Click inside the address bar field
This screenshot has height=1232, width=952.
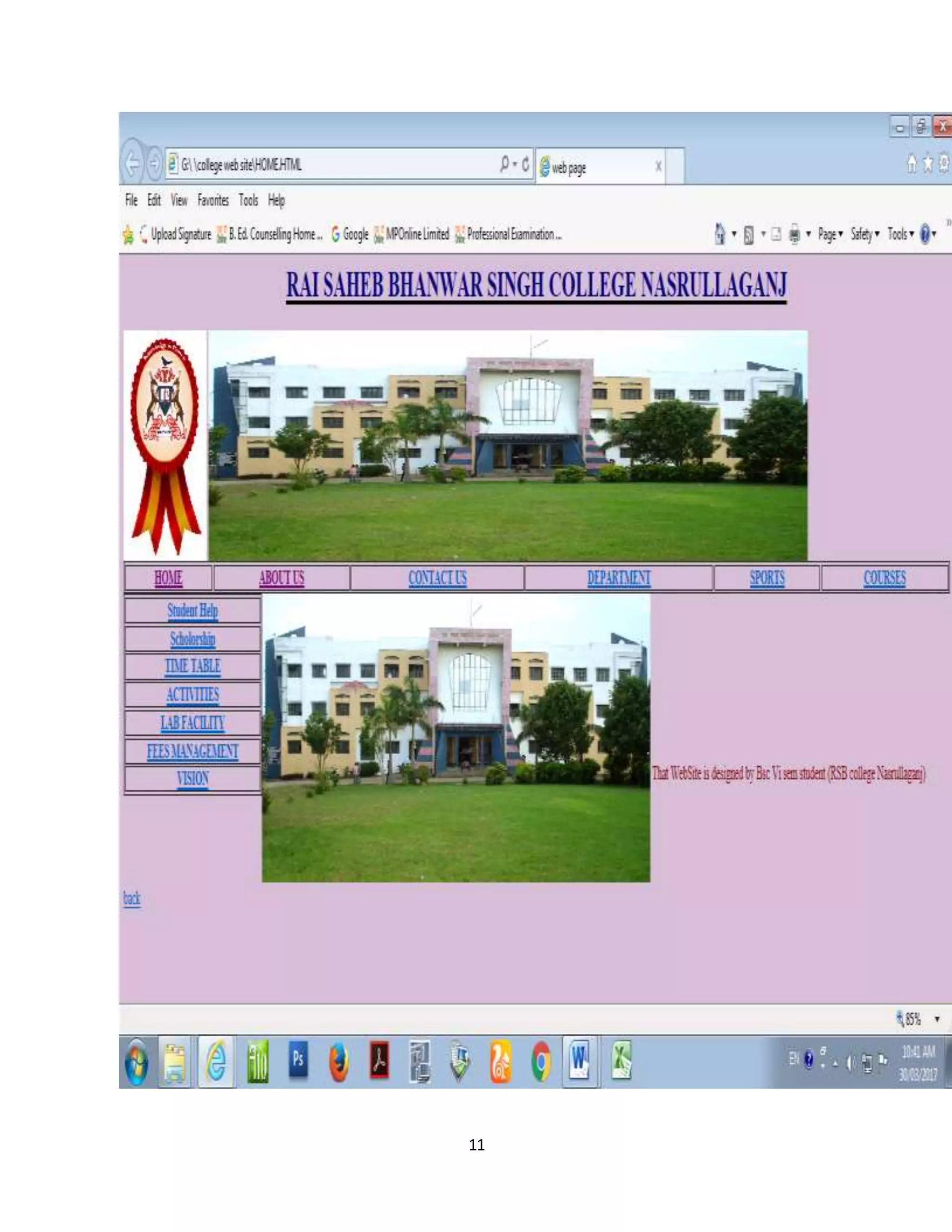pos(338,165)
